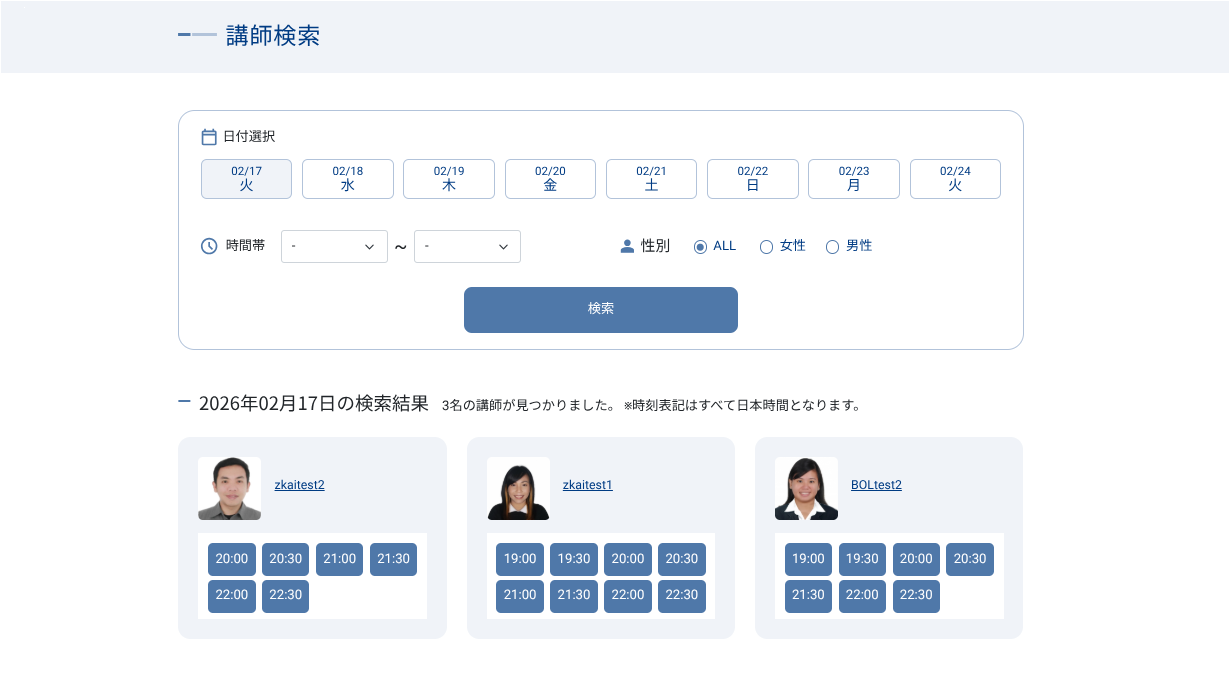Switch to the 02/20 金 date tab

550,179
